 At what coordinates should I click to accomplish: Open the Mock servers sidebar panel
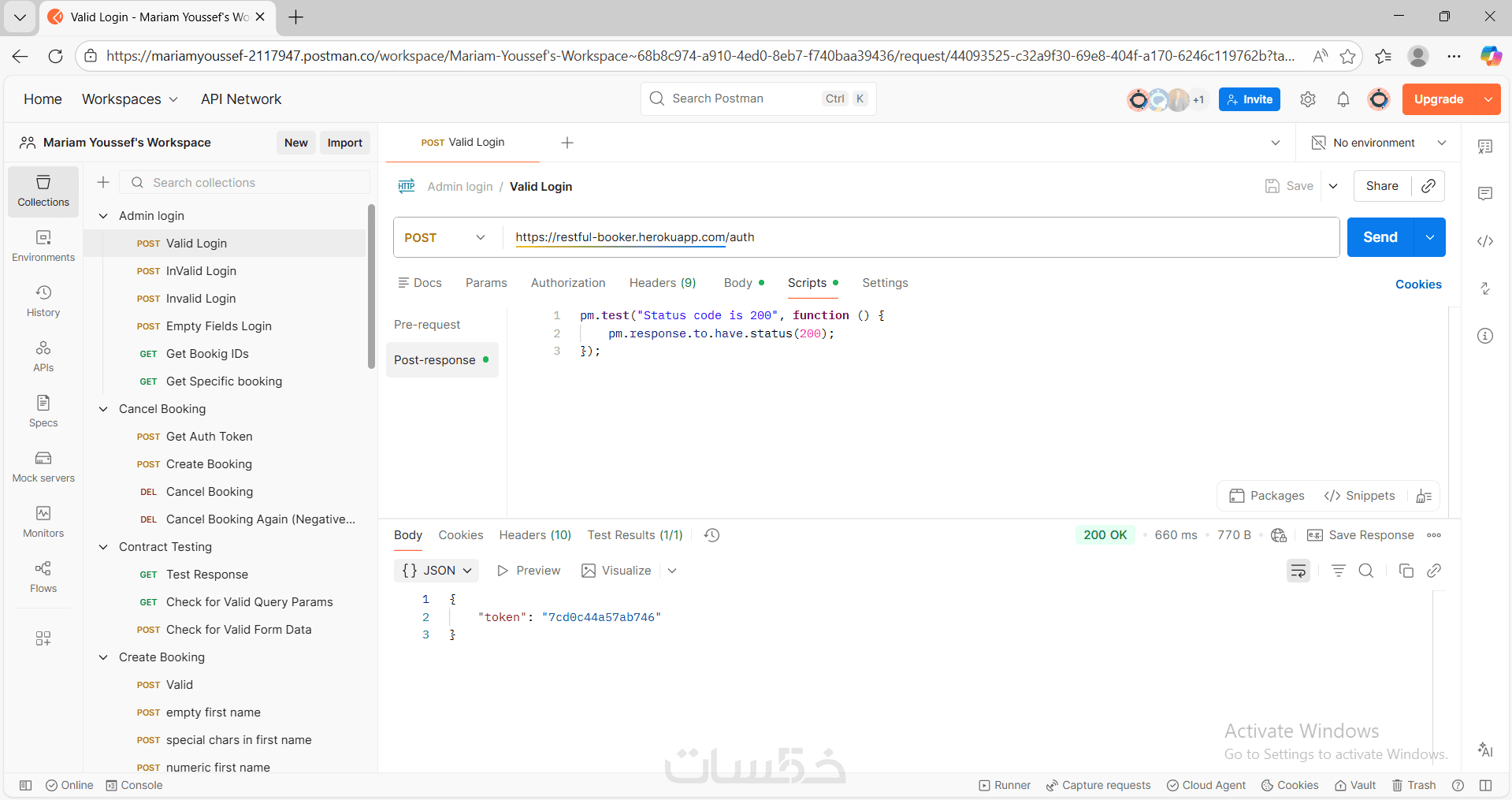click(x=43, y=467)
